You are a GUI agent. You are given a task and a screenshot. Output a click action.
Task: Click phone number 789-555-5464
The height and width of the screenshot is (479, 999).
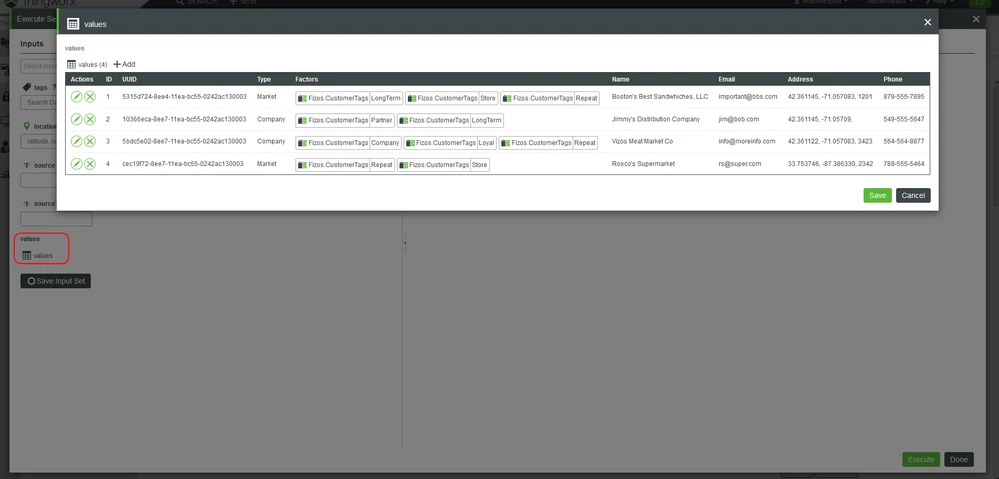tap(903, 164)
